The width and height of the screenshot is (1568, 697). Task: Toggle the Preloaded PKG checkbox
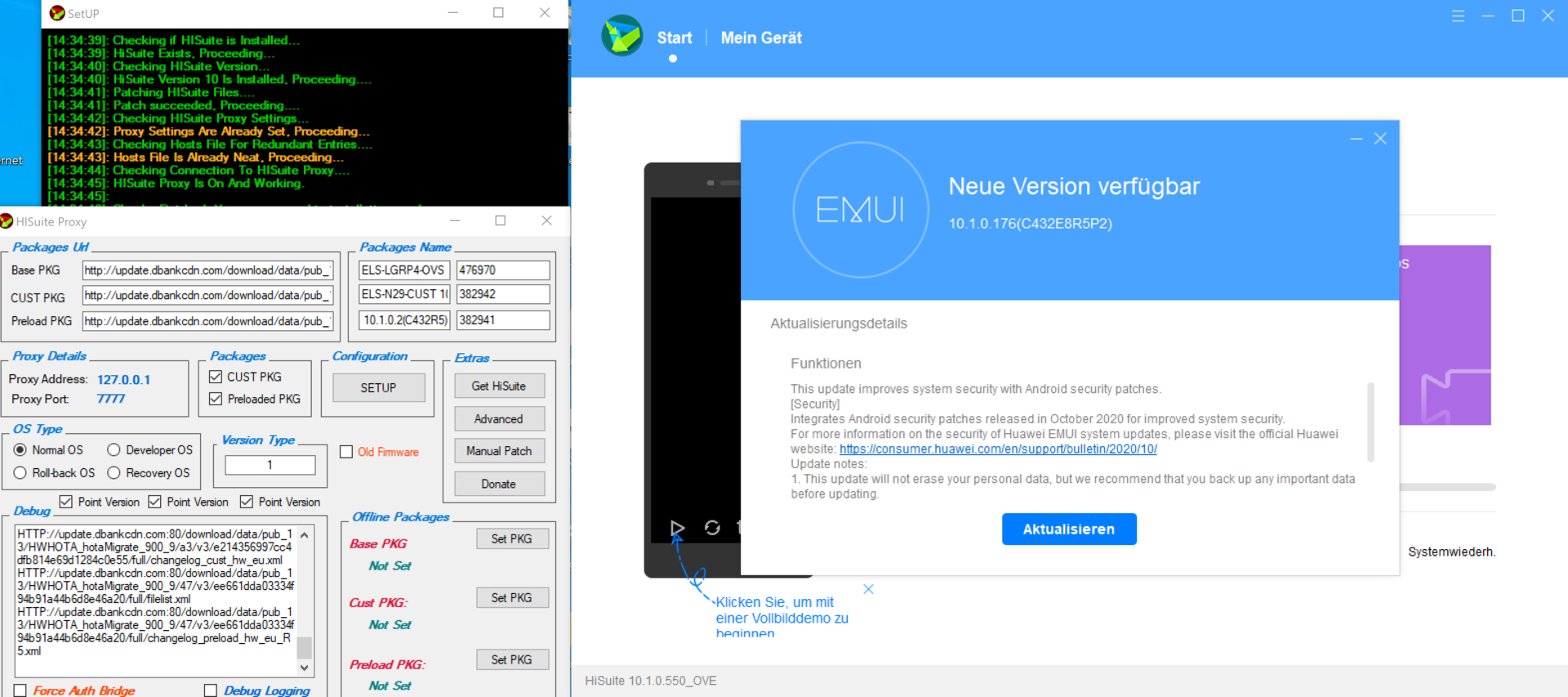coord(216,399)
